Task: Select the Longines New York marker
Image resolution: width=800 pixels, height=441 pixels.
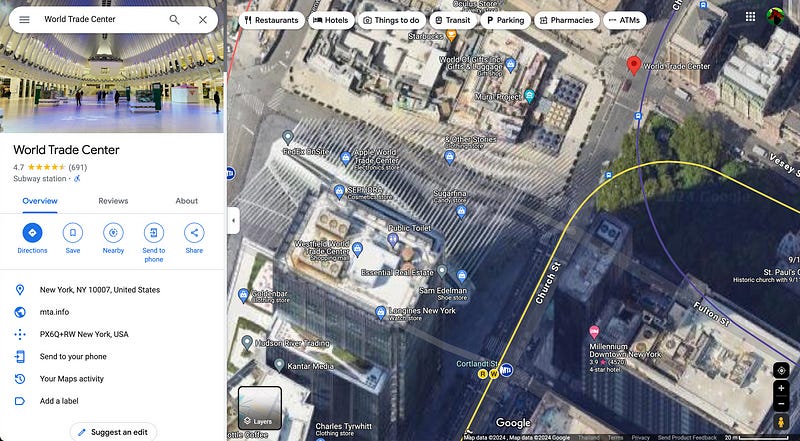Action: [380, 312]
